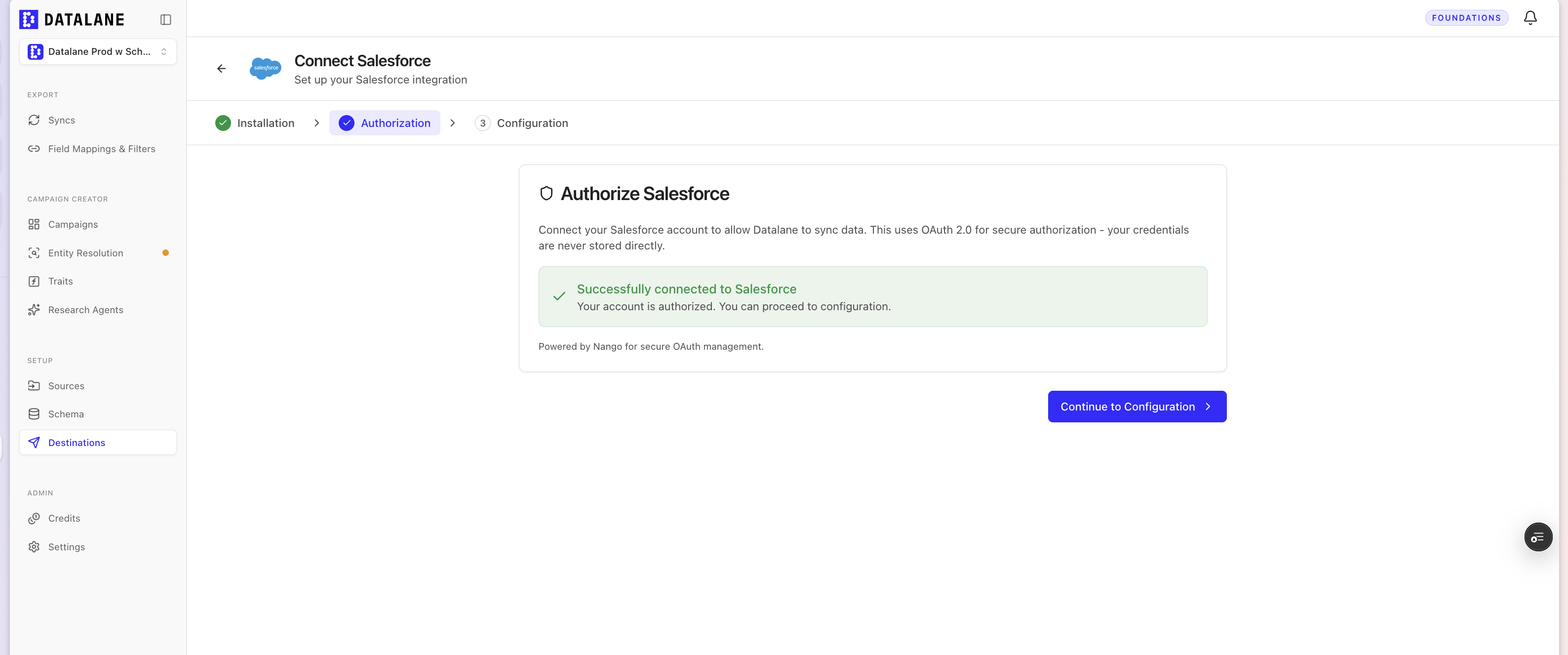Click the green success checkmark icon

pyautogui.click(x=559, y=296)
